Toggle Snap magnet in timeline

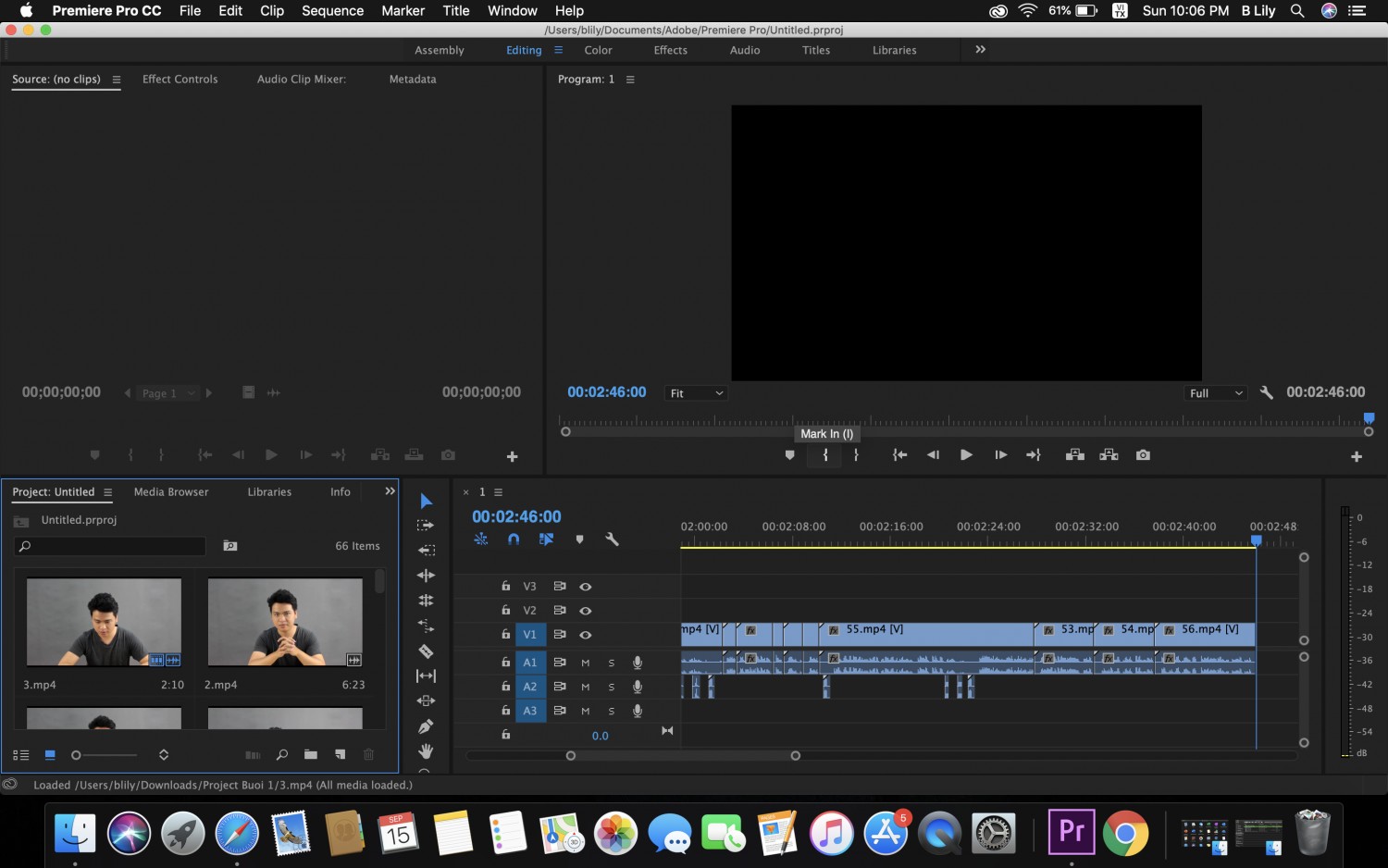point(514,539)
